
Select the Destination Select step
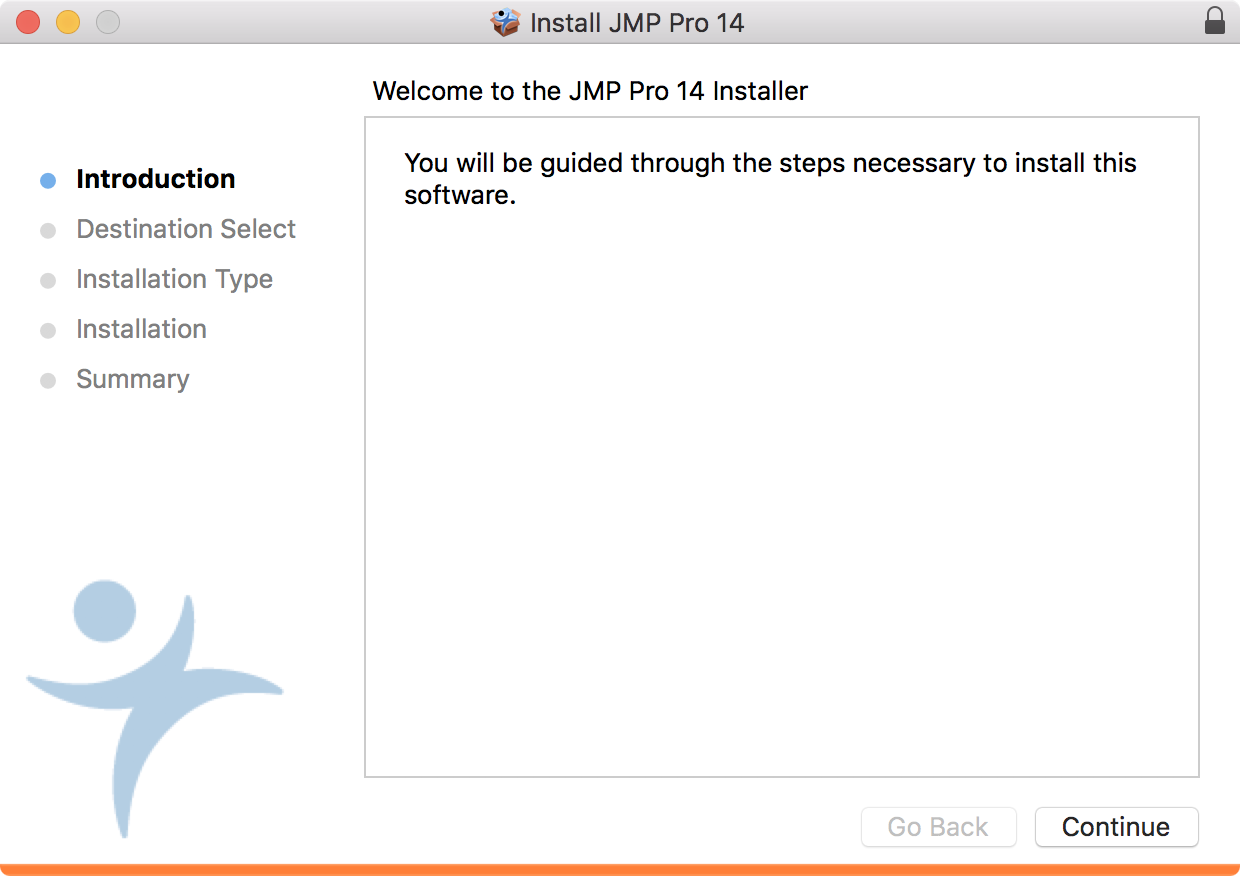pyautogui.click(x=186, y=229)
